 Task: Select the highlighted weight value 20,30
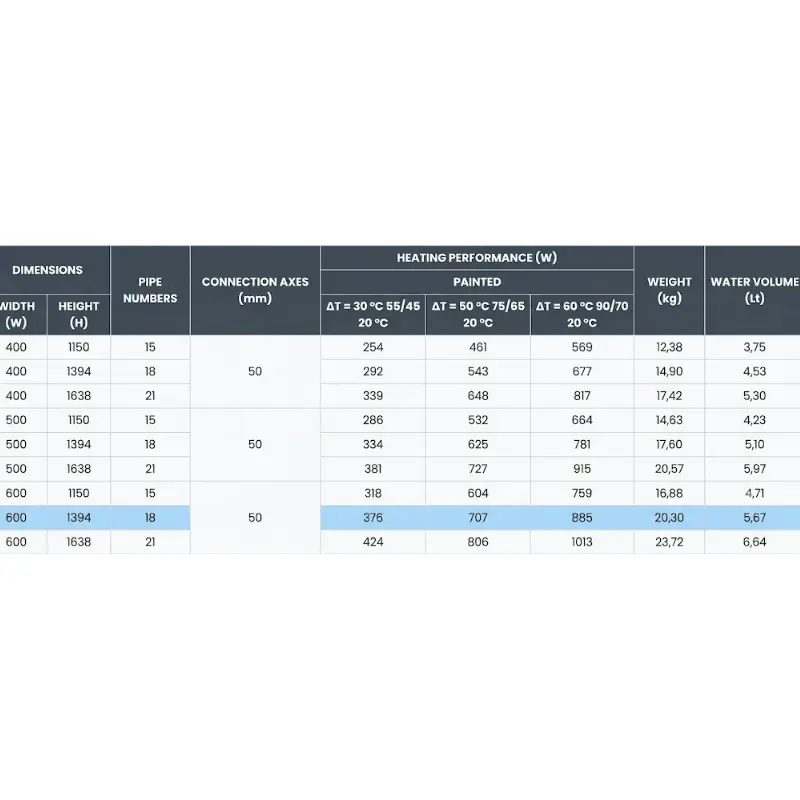pos(669,518)
